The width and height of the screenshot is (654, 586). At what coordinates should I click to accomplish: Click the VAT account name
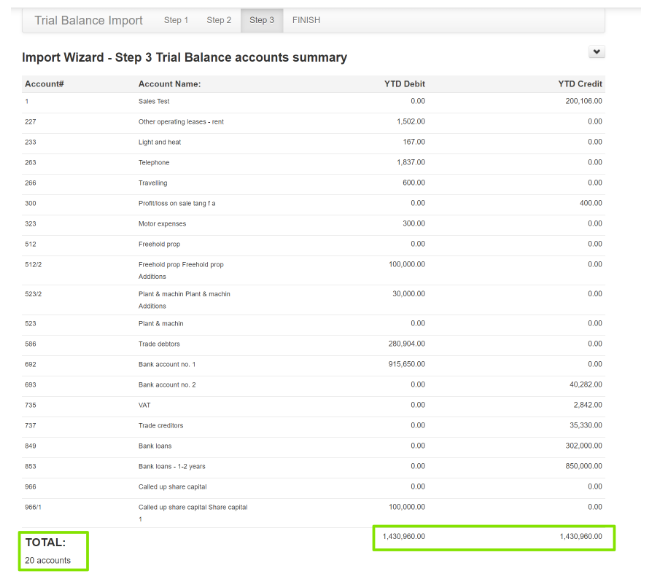[x=145, y=405]
